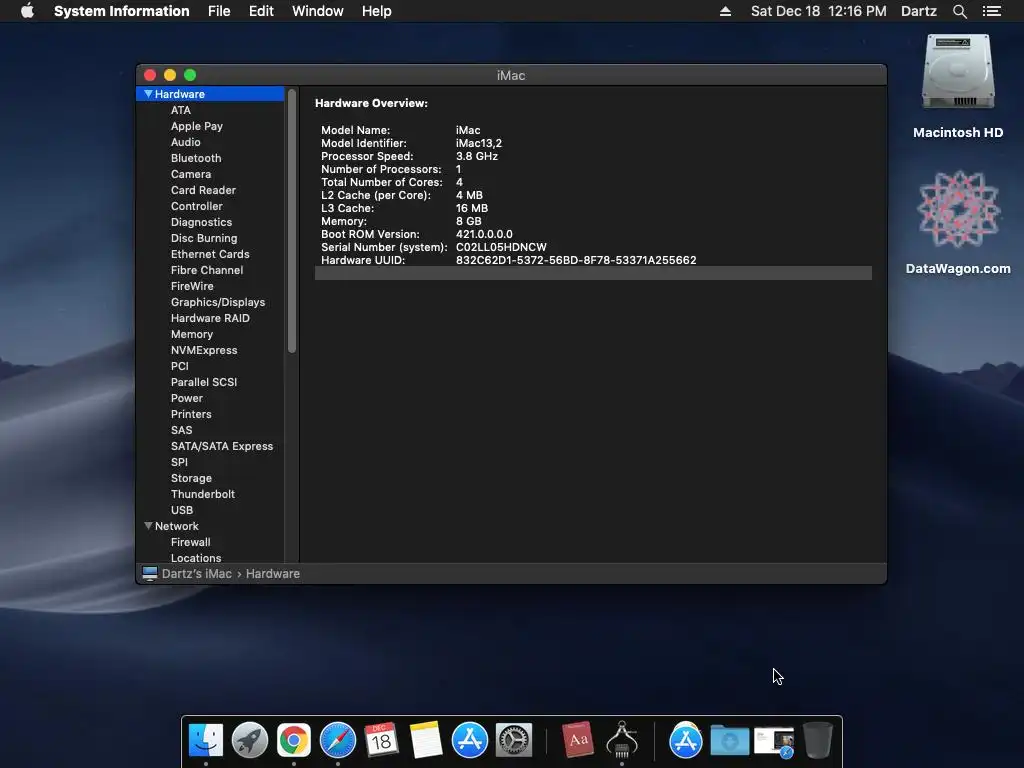This screenshot has width=1024, height=768.
Task: Open the Help menu
Action: point(376,11)
